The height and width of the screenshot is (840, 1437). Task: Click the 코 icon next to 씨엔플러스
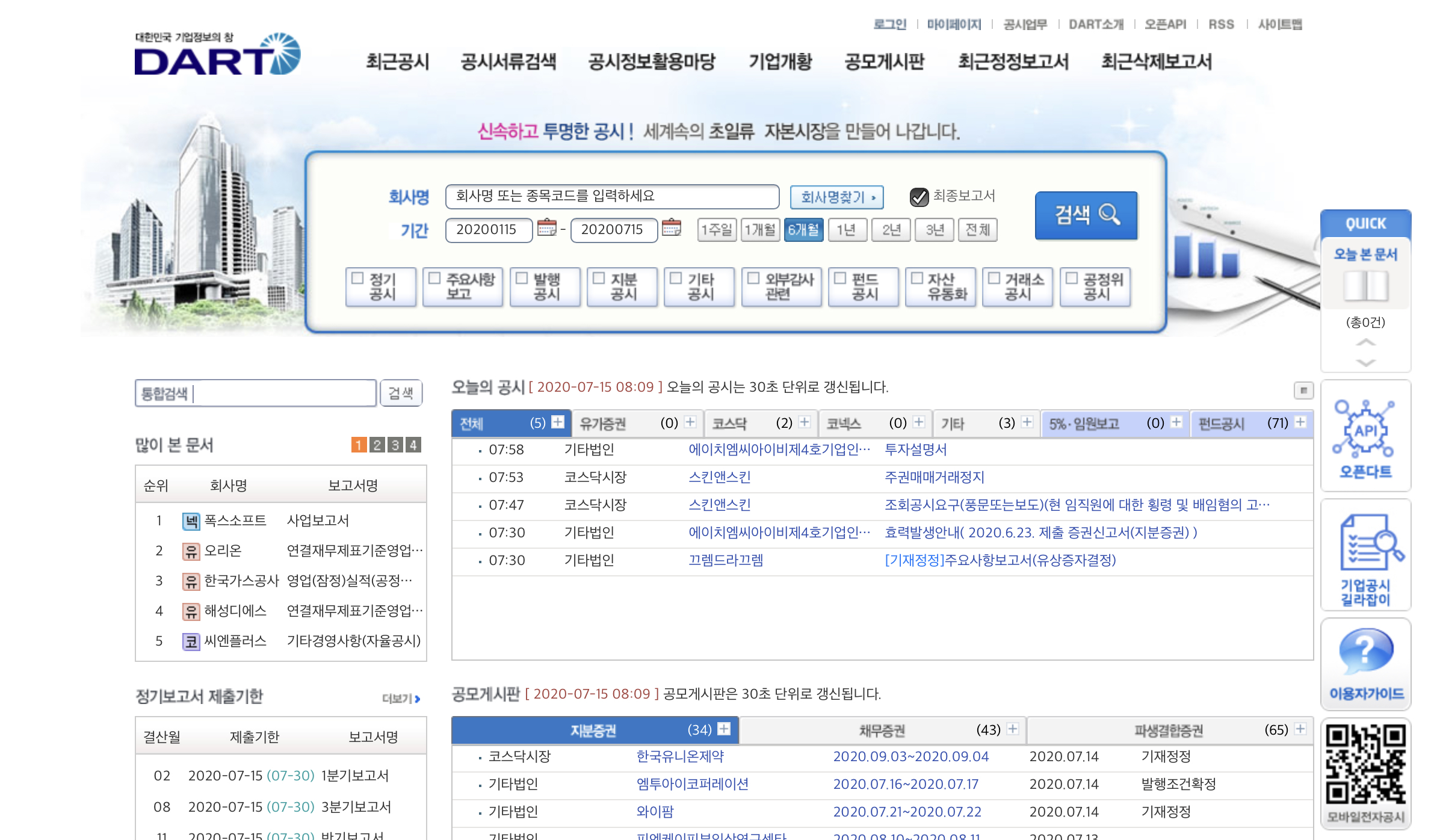click(191, 641)
